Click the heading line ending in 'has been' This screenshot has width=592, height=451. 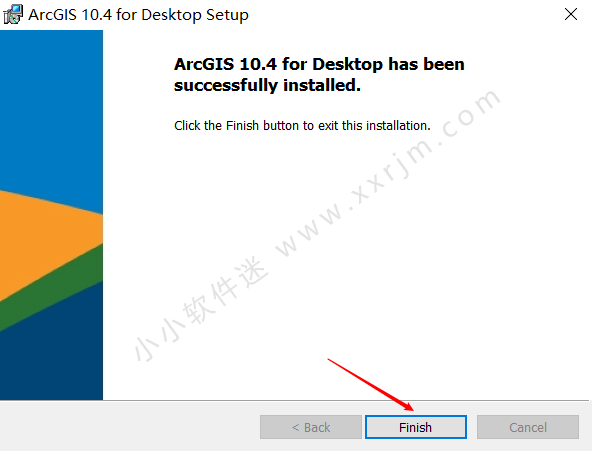319,64
